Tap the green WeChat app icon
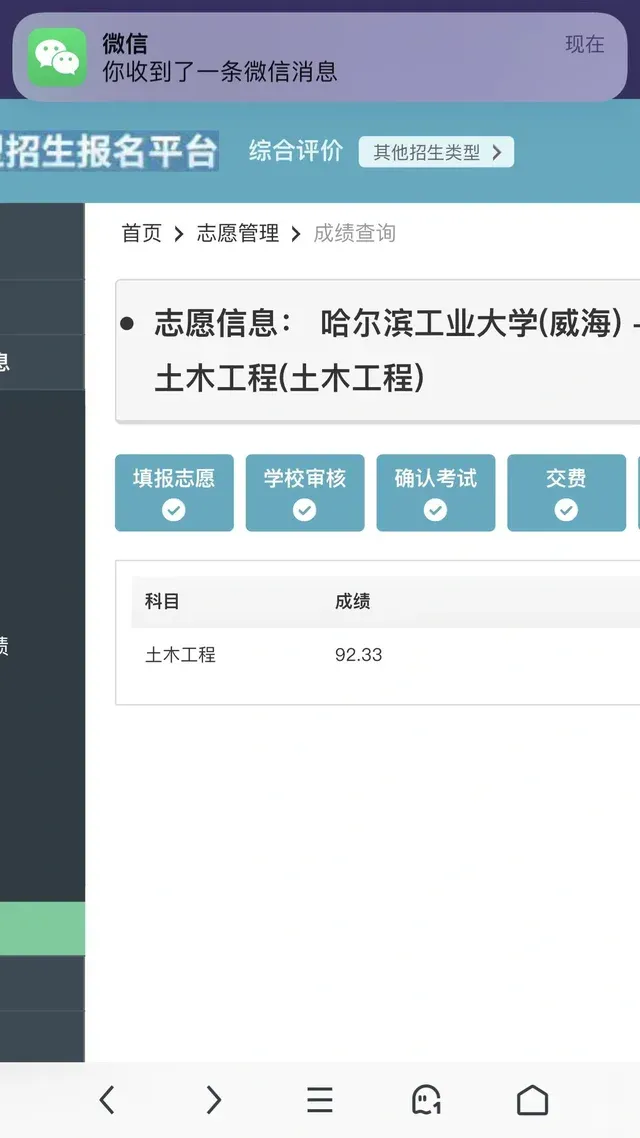 (57, 57)
